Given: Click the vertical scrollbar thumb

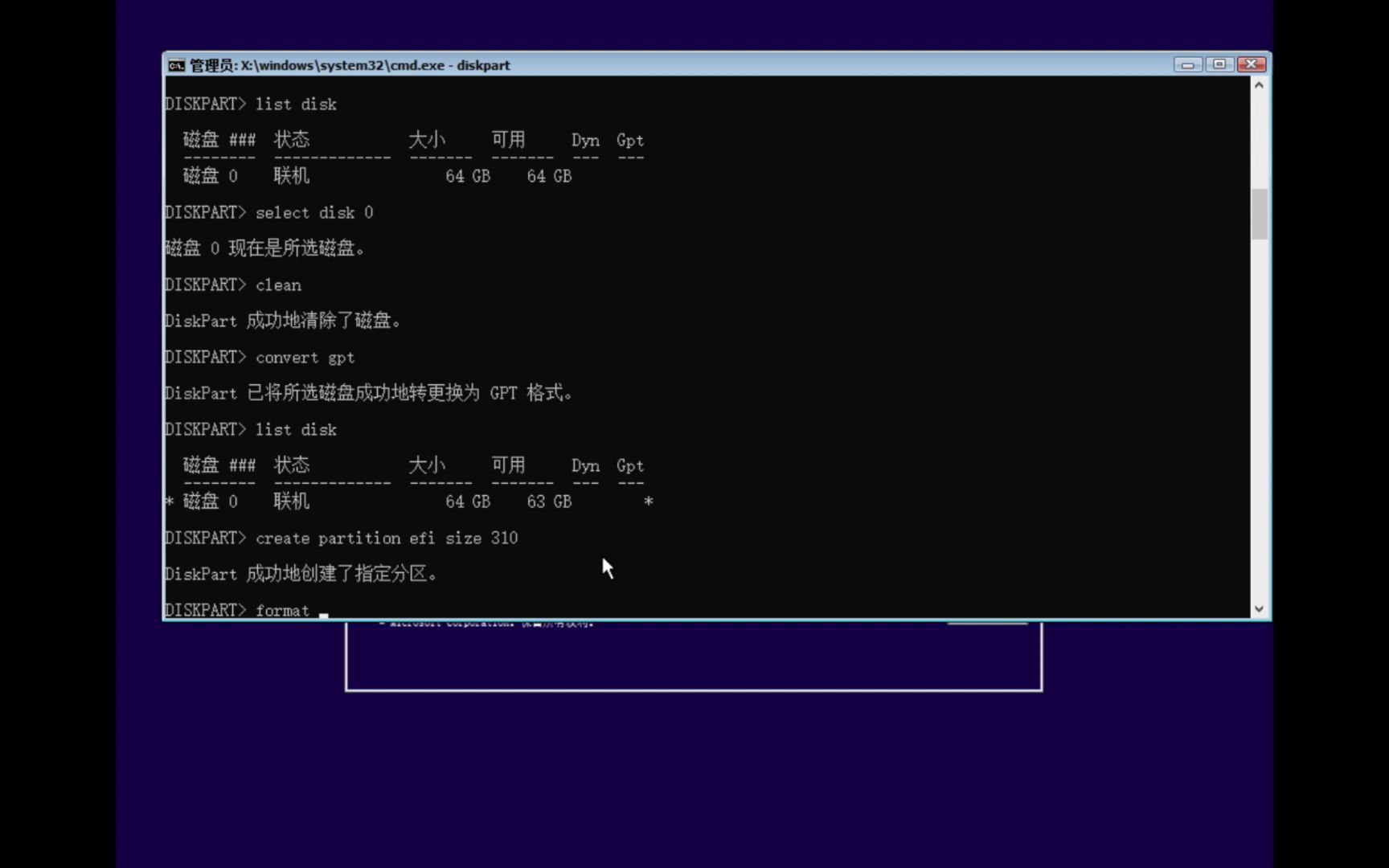Looking at the screenshot, I should 1260,214.
